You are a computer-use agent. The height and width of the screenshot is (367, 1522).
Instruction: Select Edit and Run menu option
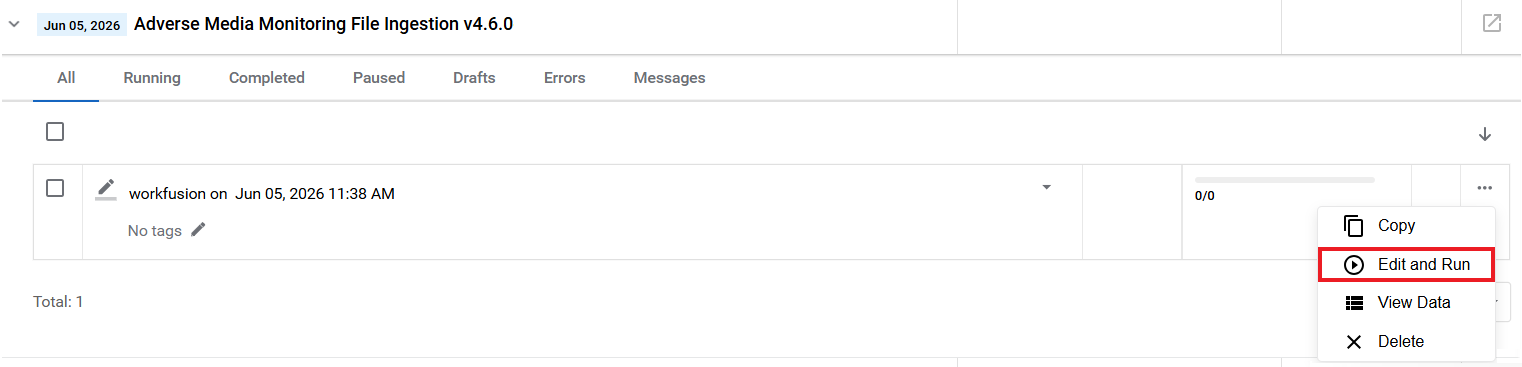(x=1406, y=265)
